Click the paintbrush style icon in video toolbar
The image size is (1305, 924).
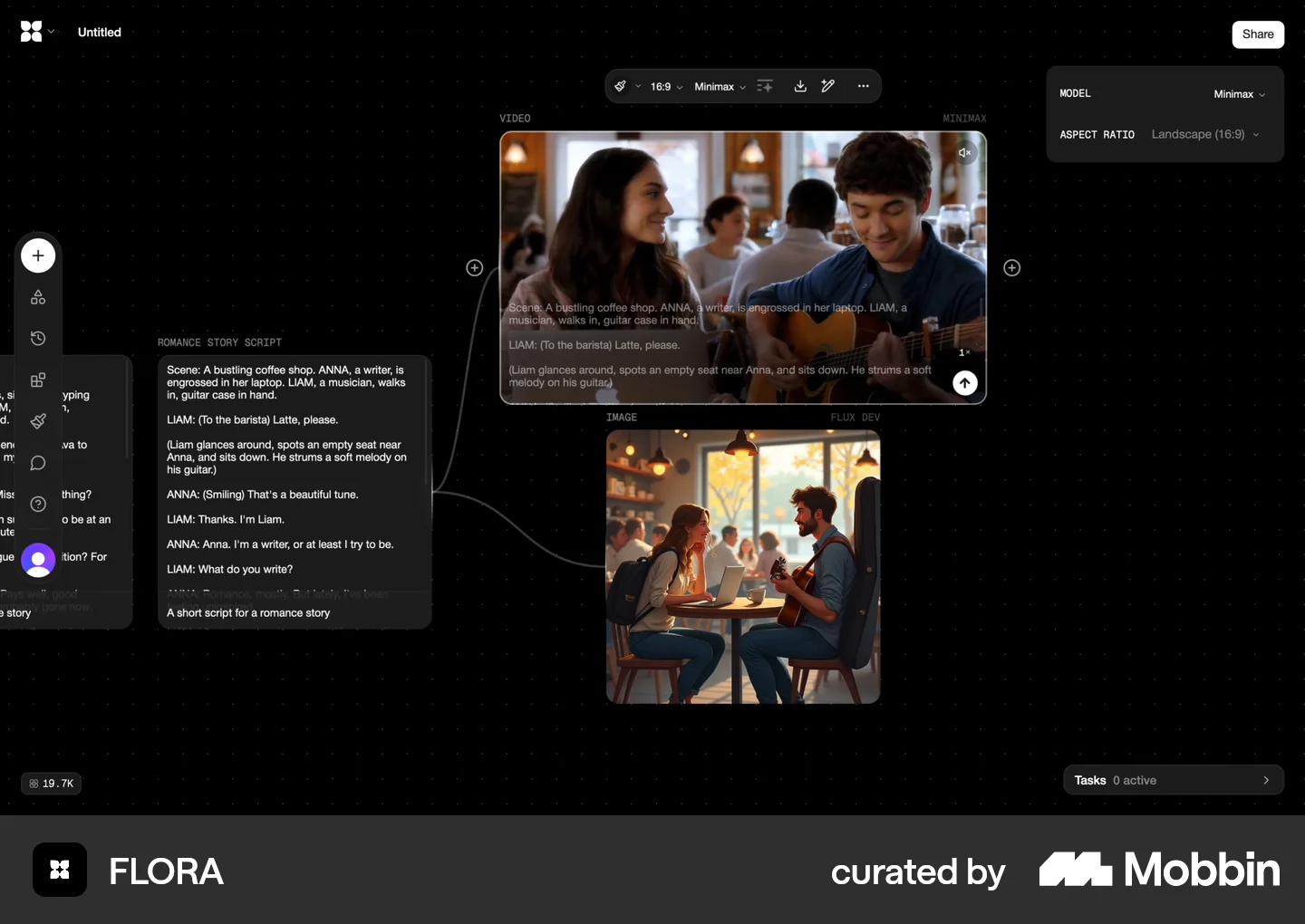tap(621, 86)
